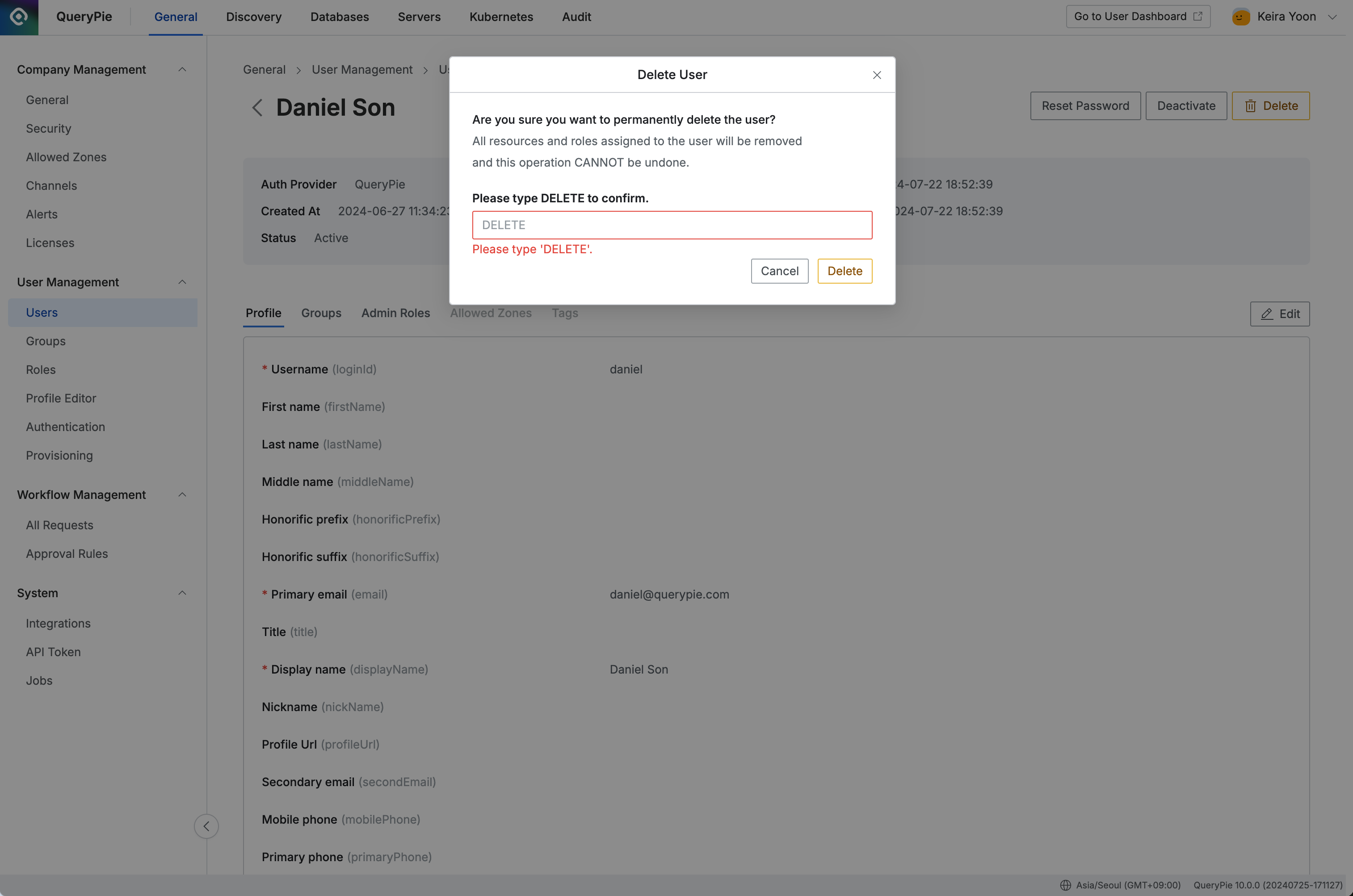Click the DELETE confirmation text field

tap(672, 225)
